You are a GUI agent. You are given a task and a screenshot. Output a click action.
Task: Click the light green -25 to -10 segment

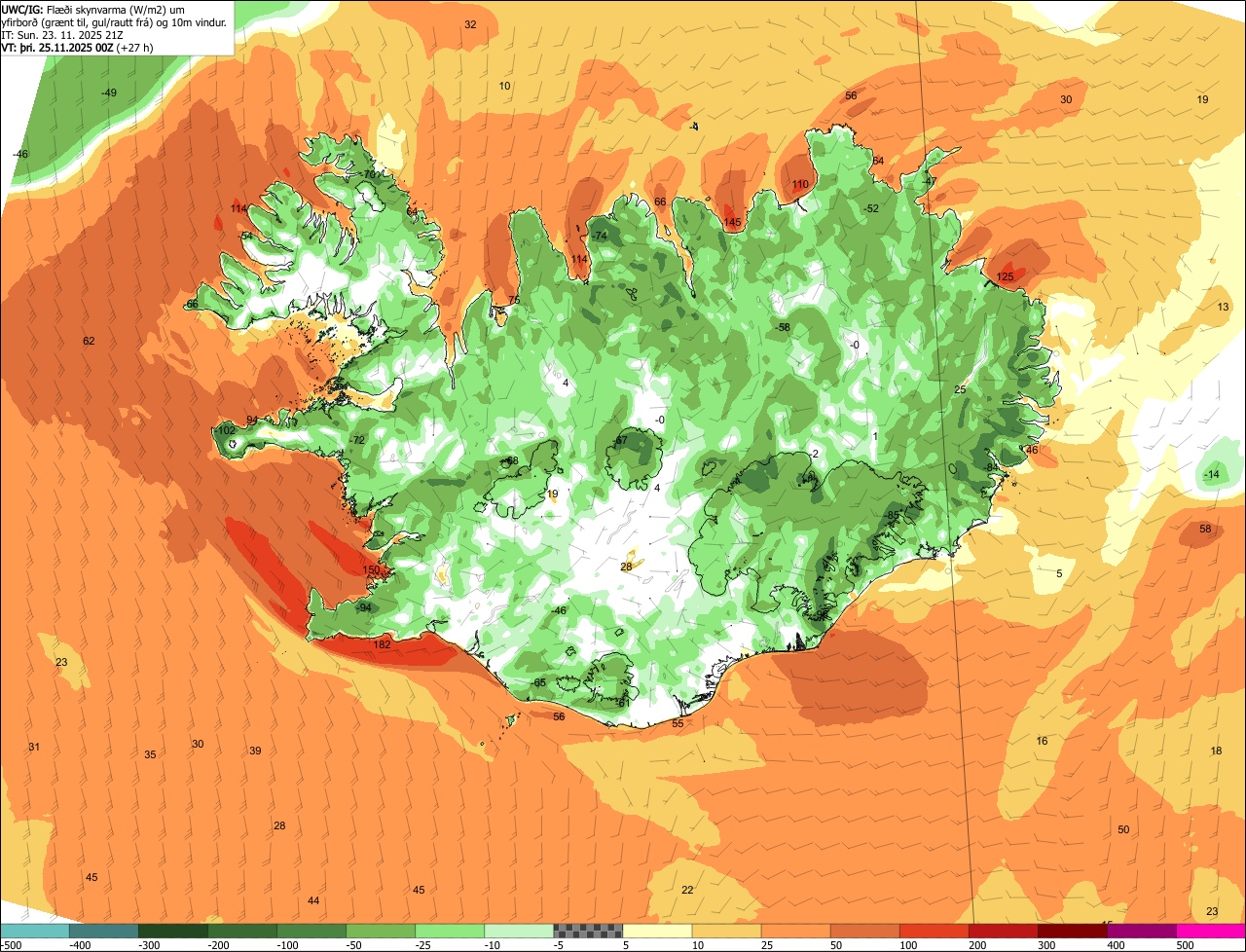[450, 931]
